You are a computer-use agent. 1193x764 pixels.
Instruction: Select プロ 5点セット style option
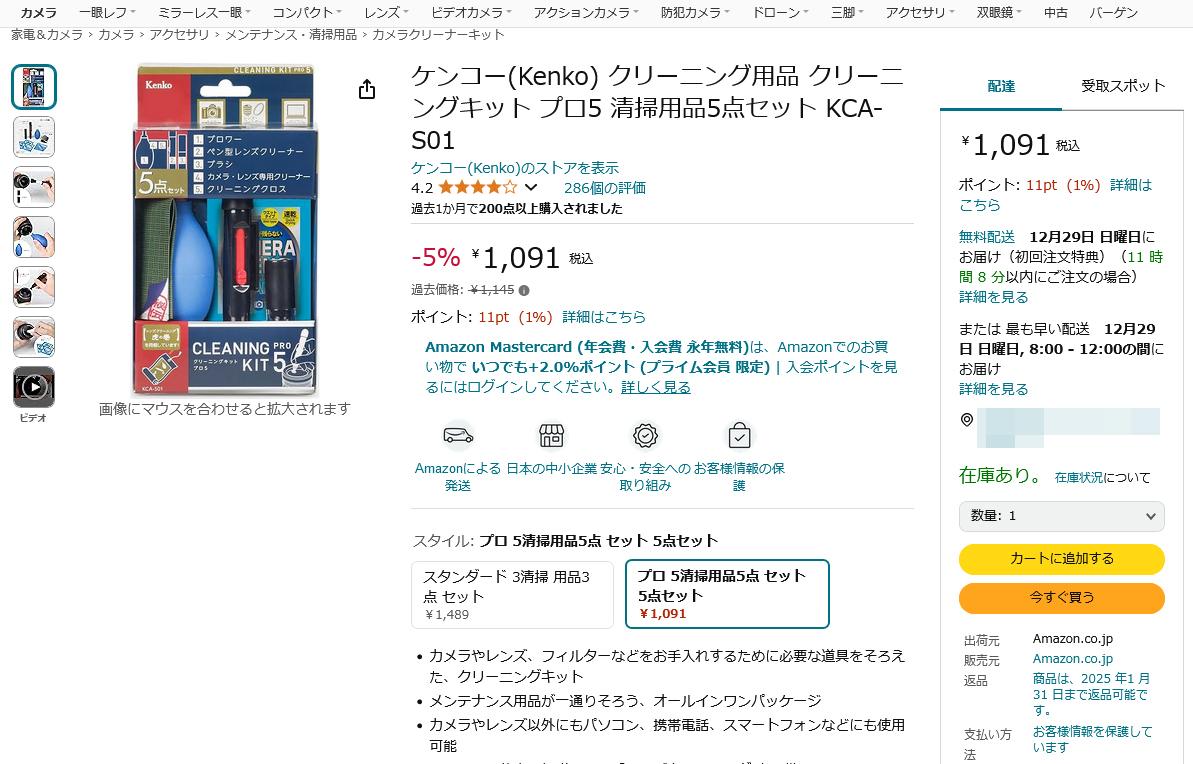point(727,594)
